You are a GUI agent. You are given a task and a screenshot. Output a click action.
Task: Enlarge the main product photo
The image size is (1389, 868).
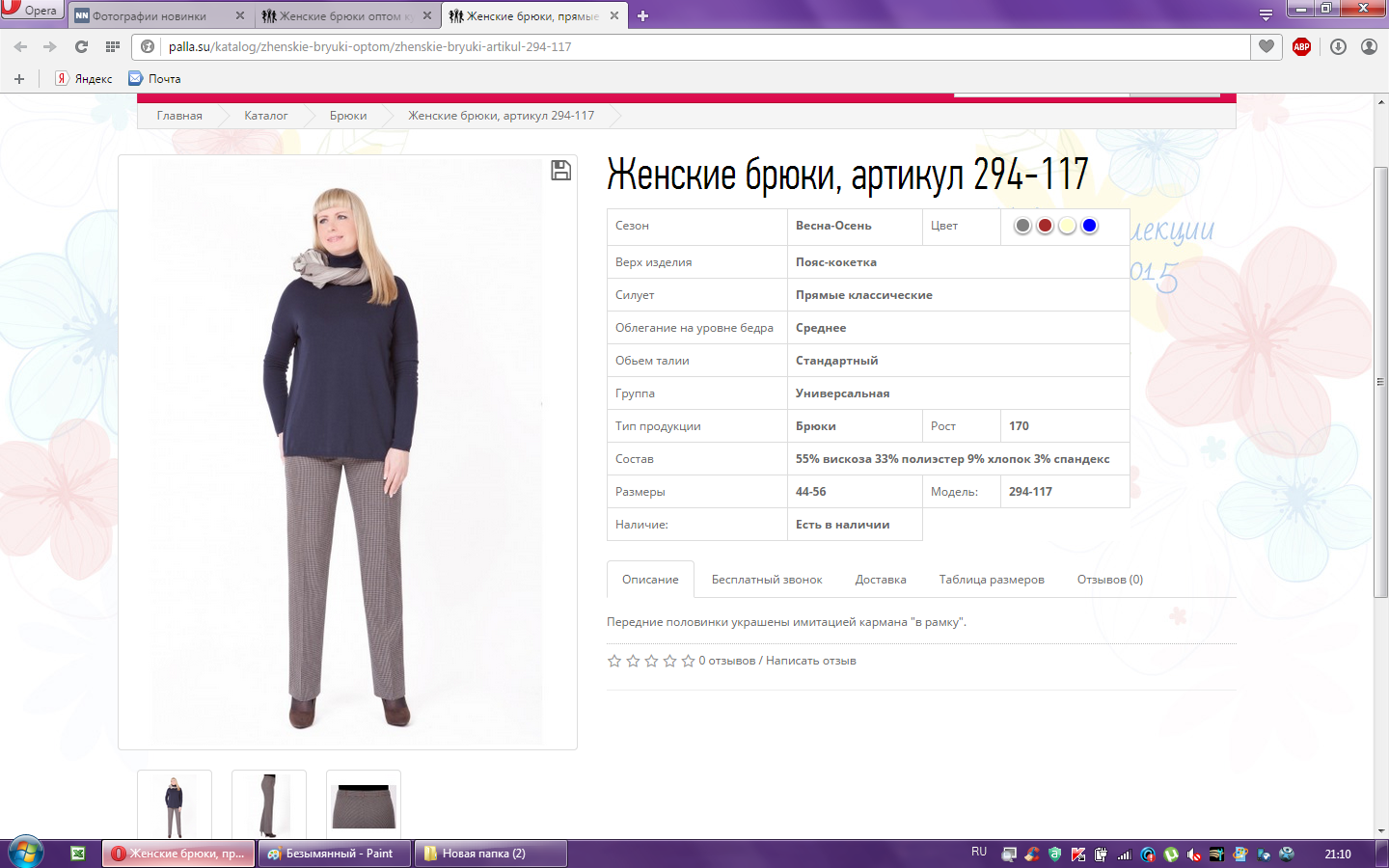[x=347, y=452]
